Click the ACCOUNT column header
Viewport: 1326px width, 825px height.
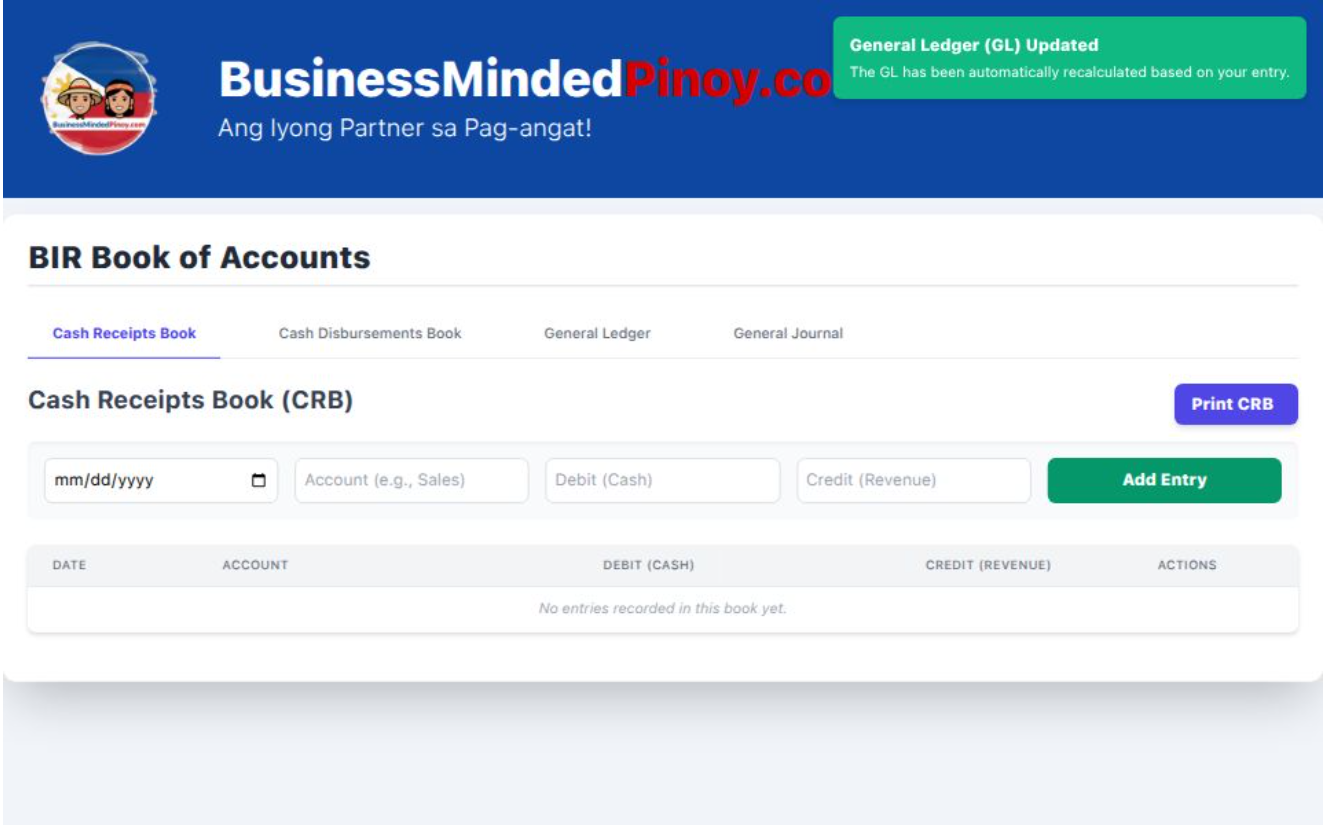click(x=255, y=565)
